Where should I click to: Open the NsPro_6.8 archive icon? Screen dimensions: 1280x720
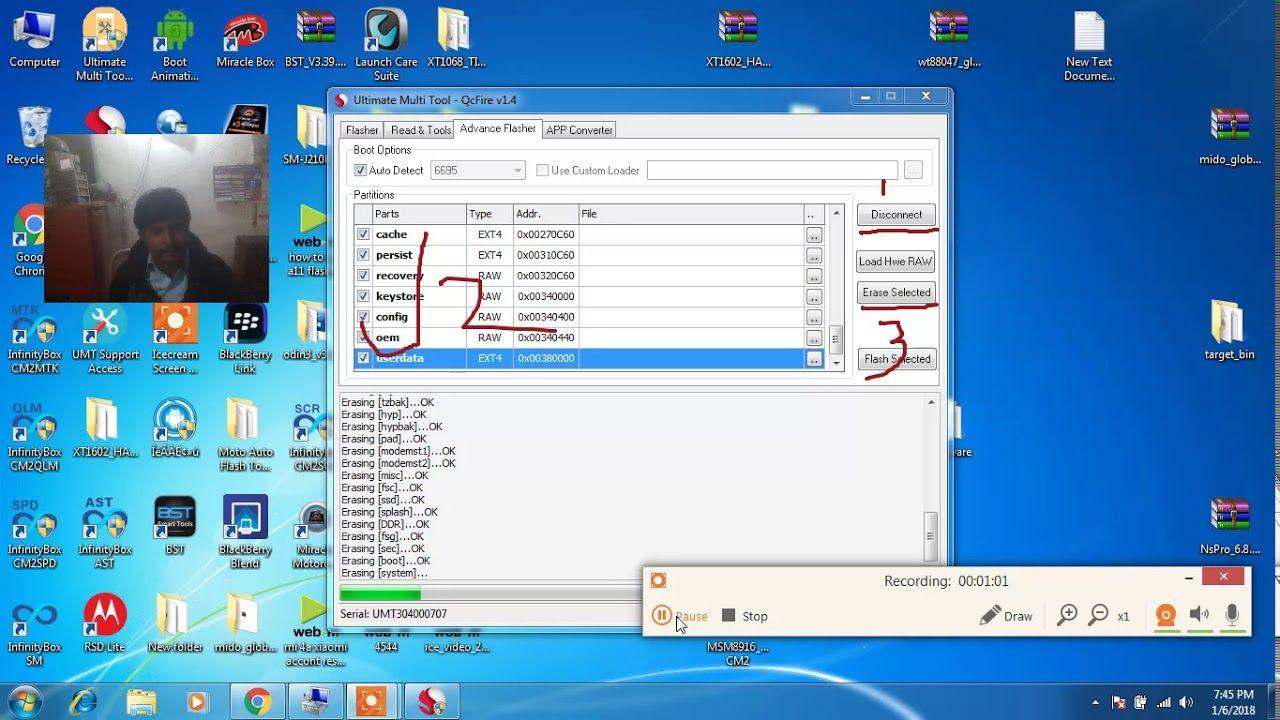point(1229,526)
